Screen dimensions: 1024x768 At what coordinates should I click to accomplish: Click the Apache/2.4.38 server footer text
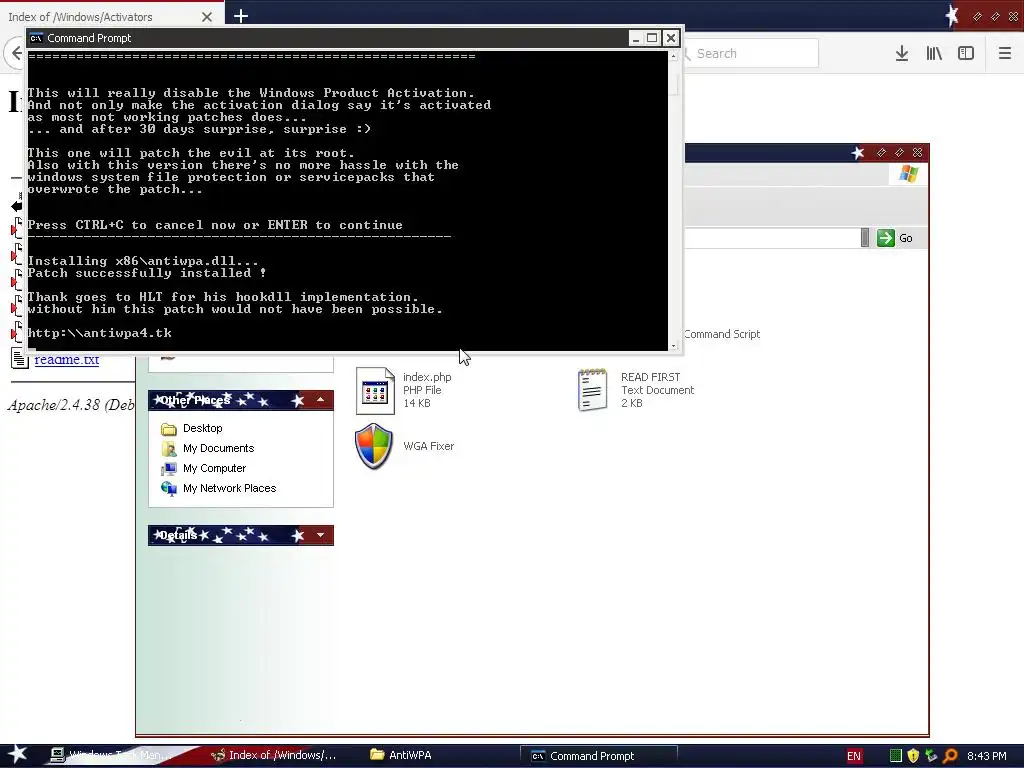71,405
